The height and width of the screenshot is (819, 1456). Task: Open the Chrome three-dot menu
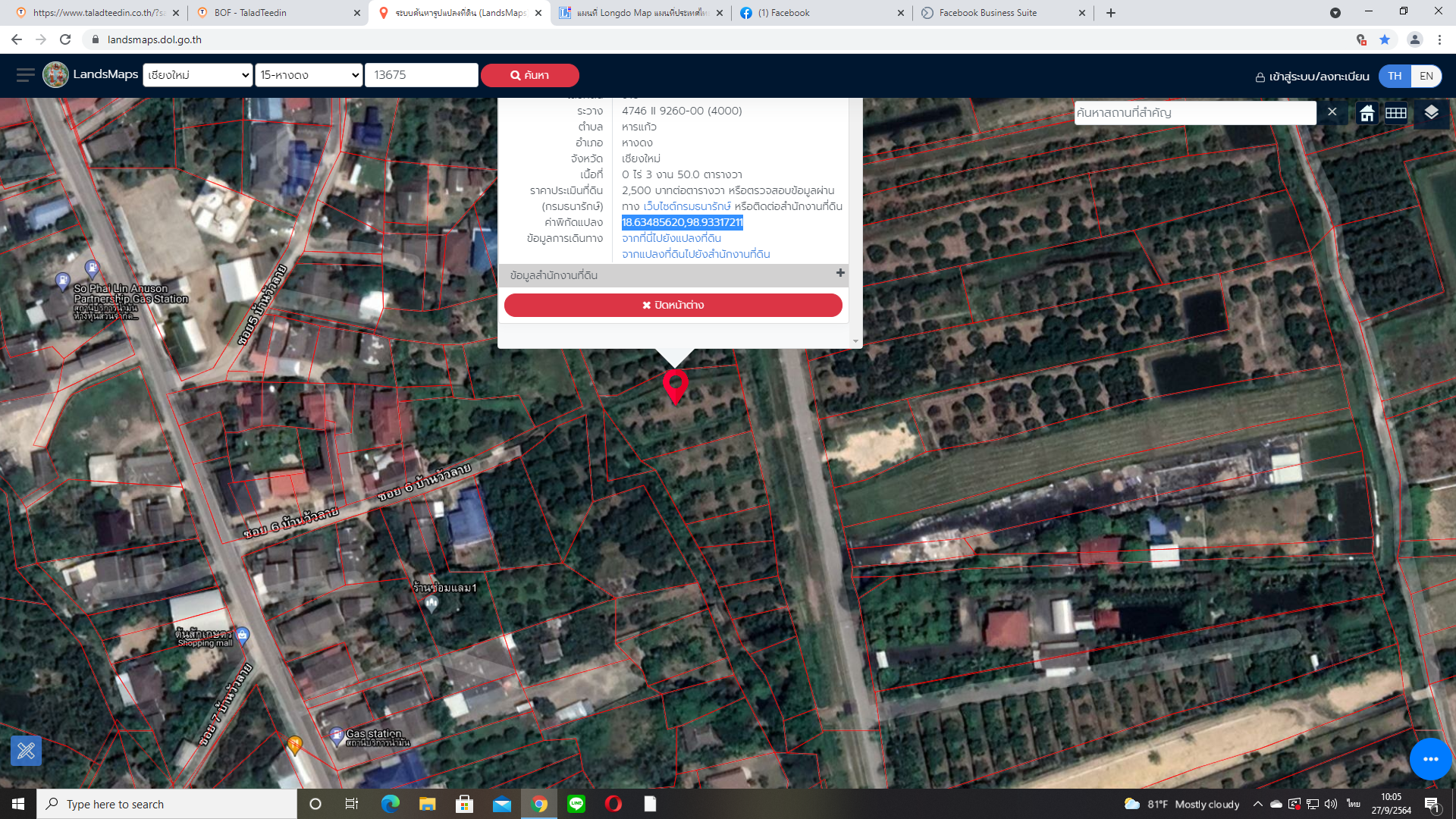coord(1439,39)
